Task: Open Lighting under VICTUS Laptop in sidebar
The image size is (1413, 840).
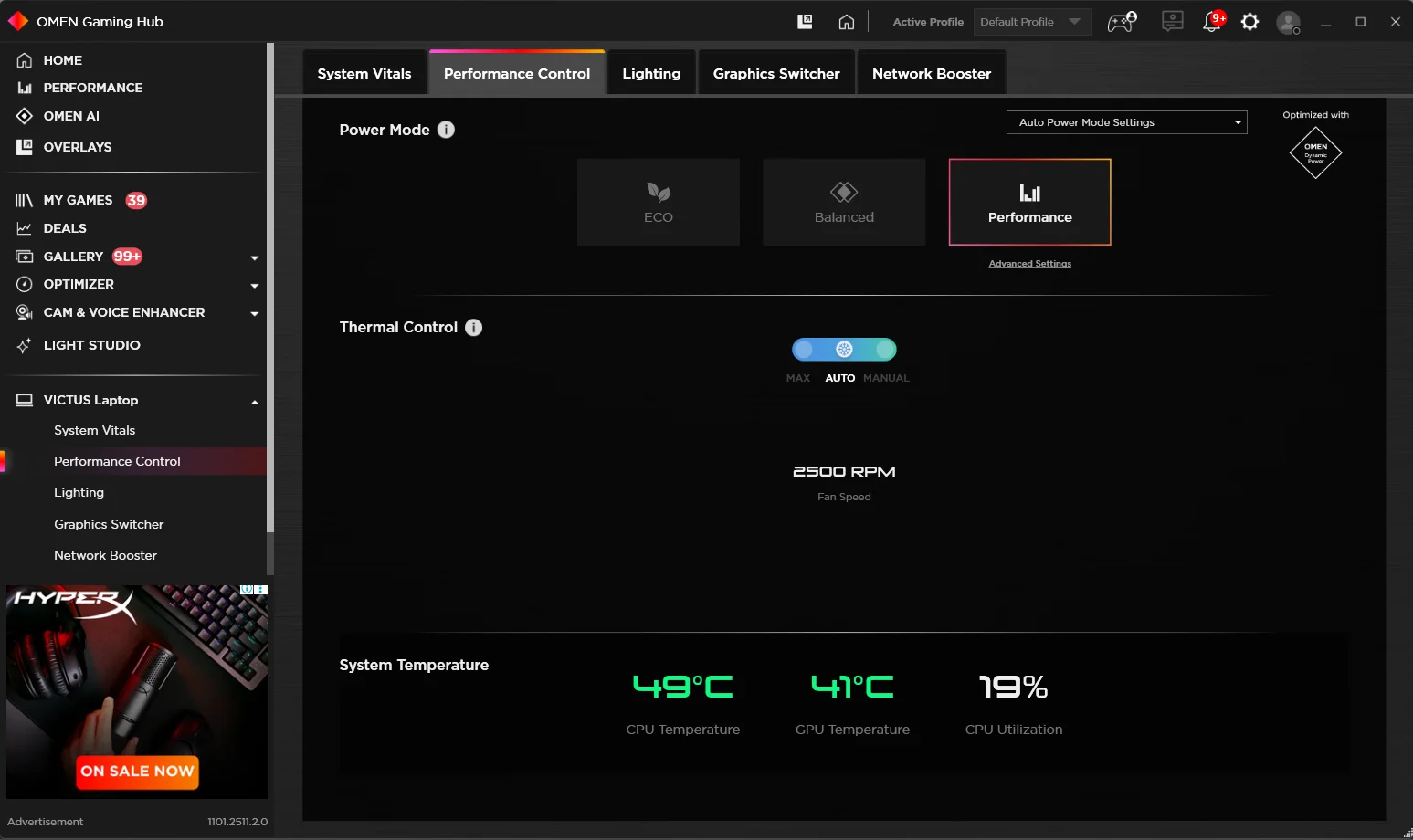Action: tap(79, 492)
